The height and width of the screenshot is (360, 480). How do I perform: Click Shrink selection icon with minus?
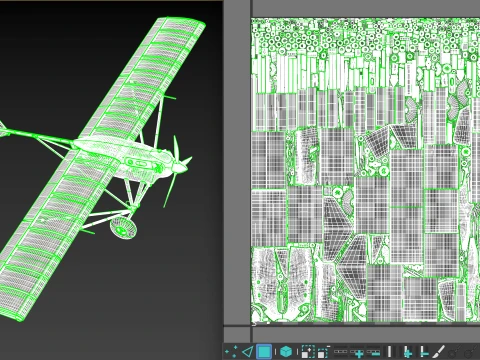pyautogui.click(x=323, y=352)
